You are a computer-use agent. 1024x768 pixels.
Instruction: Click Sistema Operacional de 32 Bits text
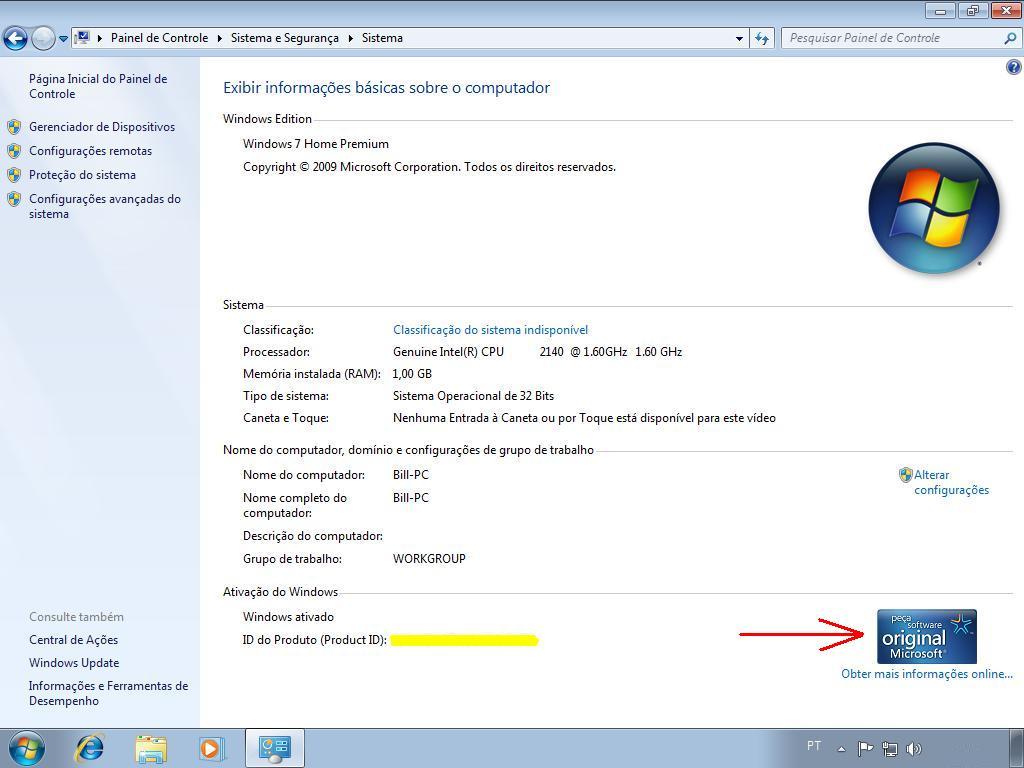tap(473, 396)
